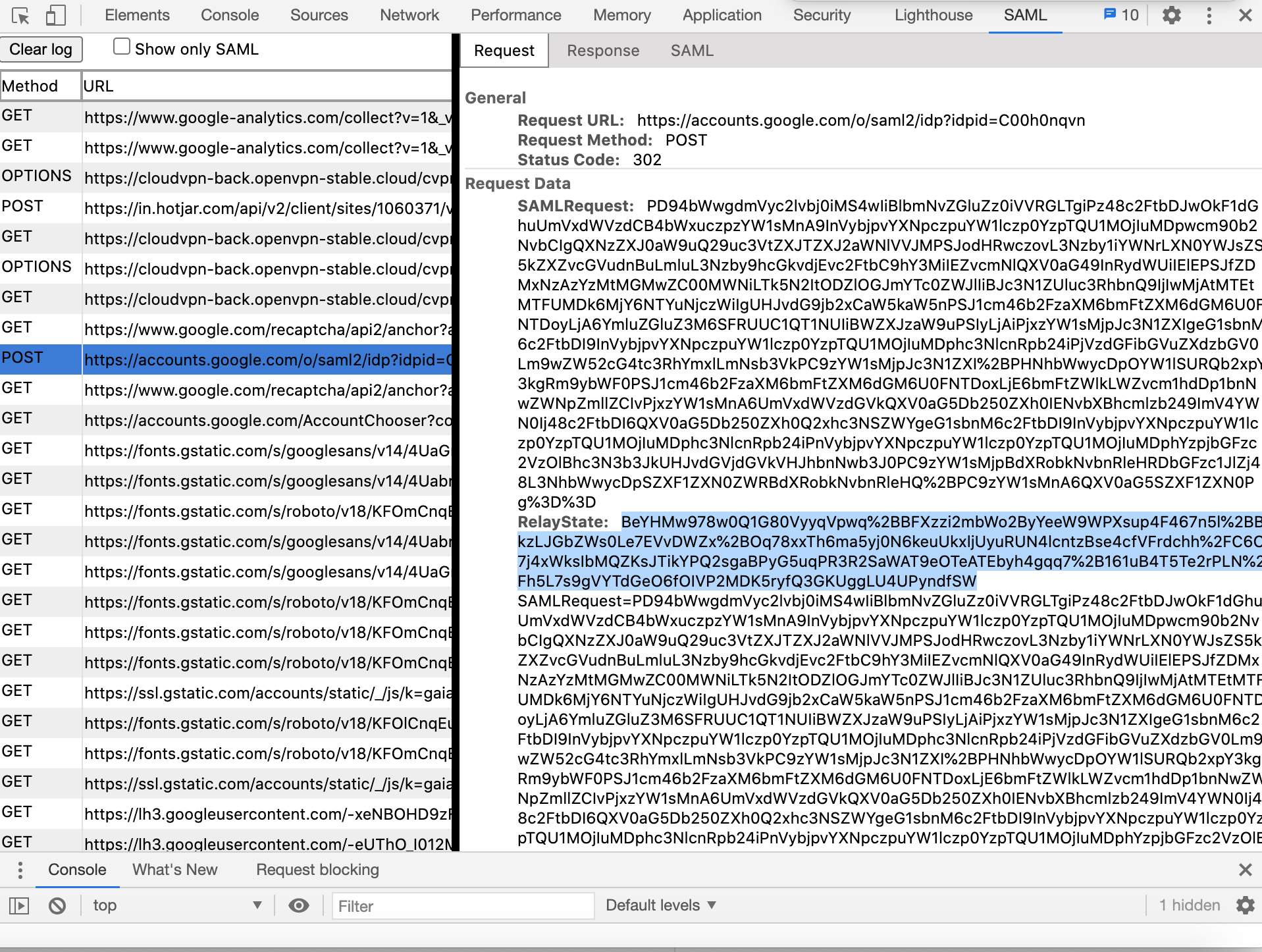Switch to the Network panel tab
Viewport: 1262px width, 952px height.
click(x=409, y=15)
